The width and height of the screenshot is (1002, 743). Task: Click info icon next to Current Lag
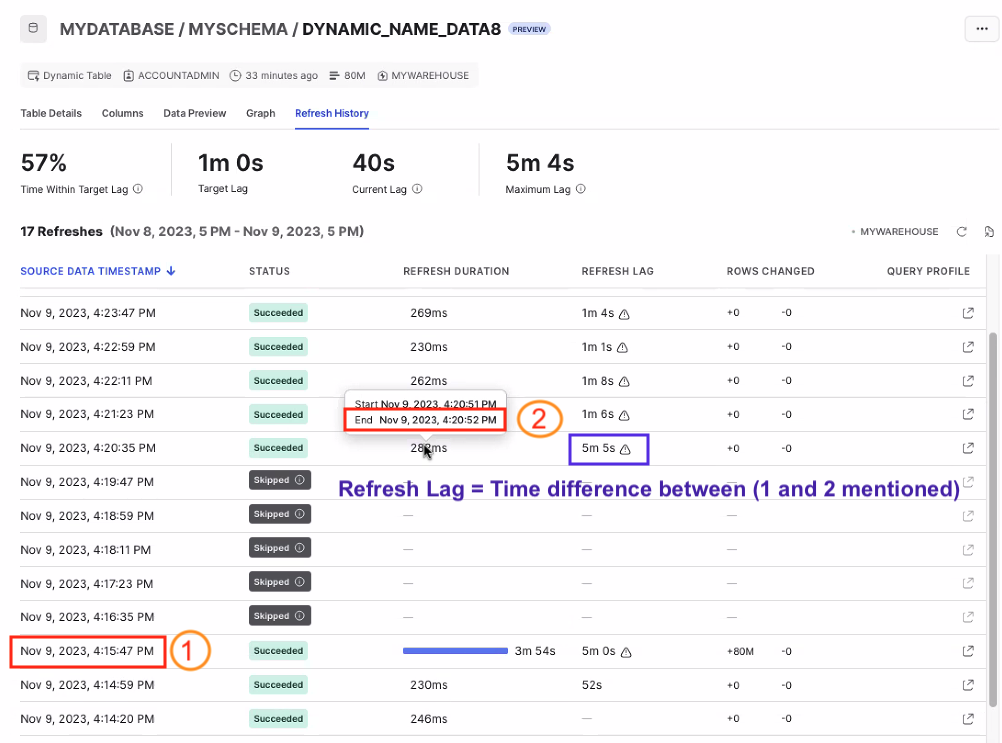tap(417, 189)
